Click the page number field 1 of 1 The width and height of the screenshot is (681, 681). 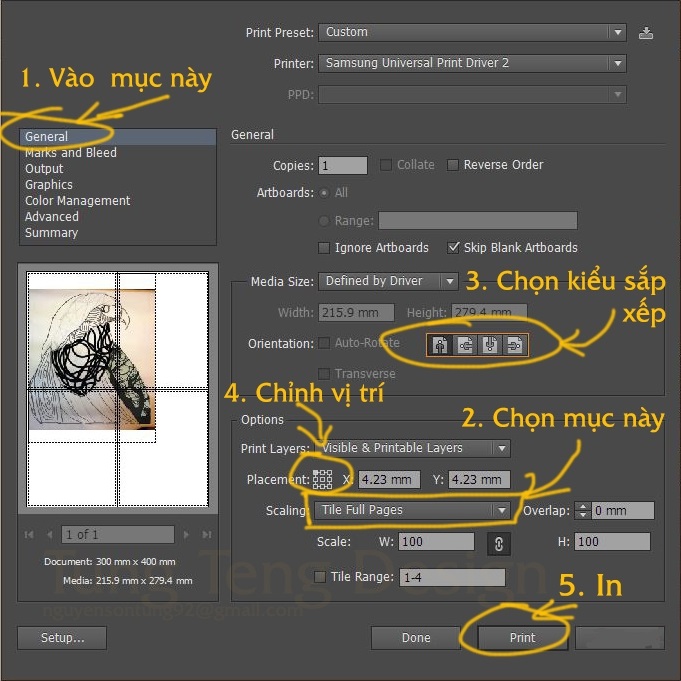coord(118,535)
